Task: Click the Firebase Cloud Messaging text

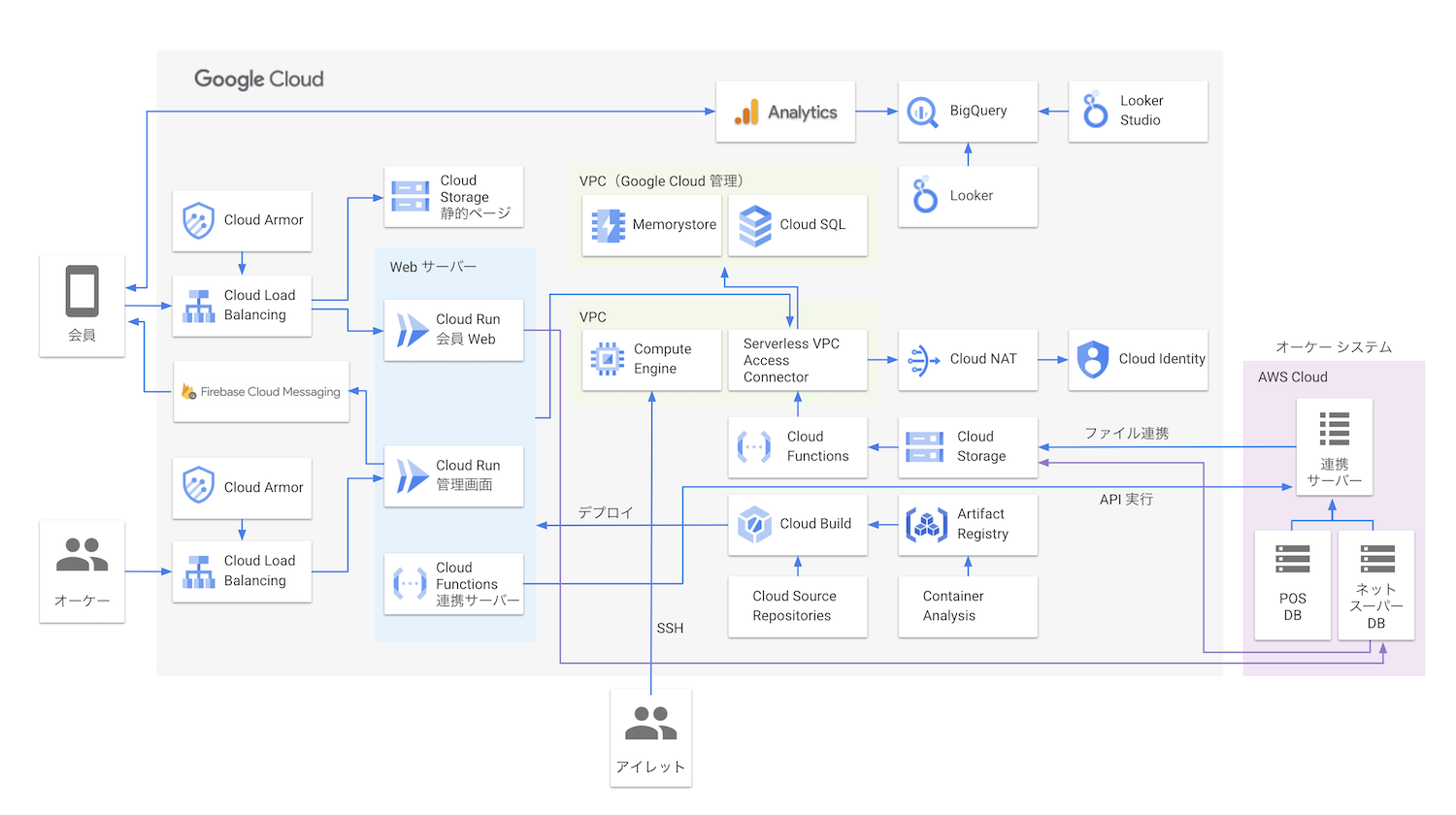Action: (x=271, y=392)
